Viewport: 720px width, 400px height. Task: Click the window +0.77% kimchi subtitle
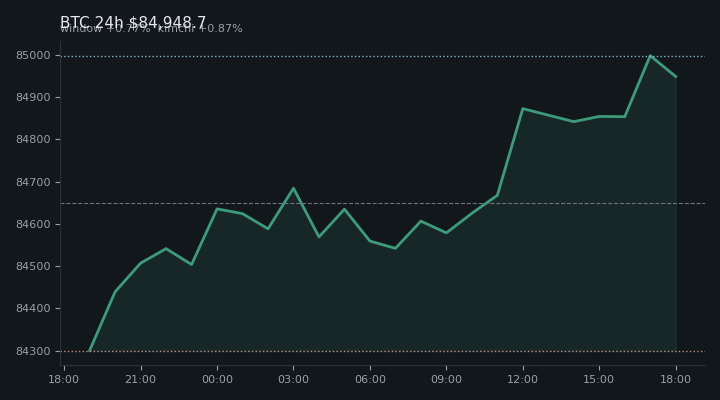[x=151, y=29]
